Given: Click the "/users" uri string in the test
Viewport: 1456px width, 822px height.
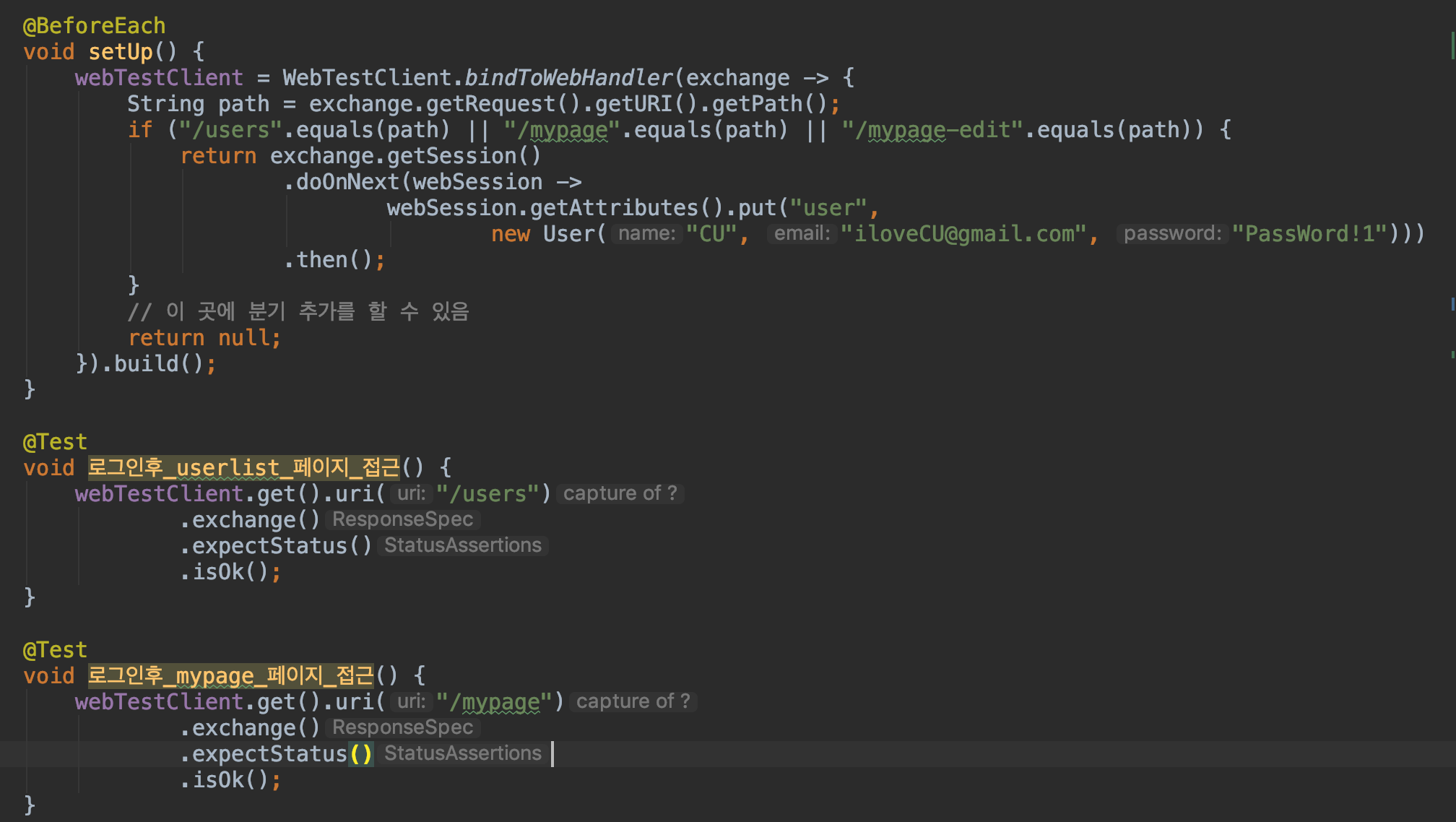Looking at the screenshot, I should click(487, 494).
